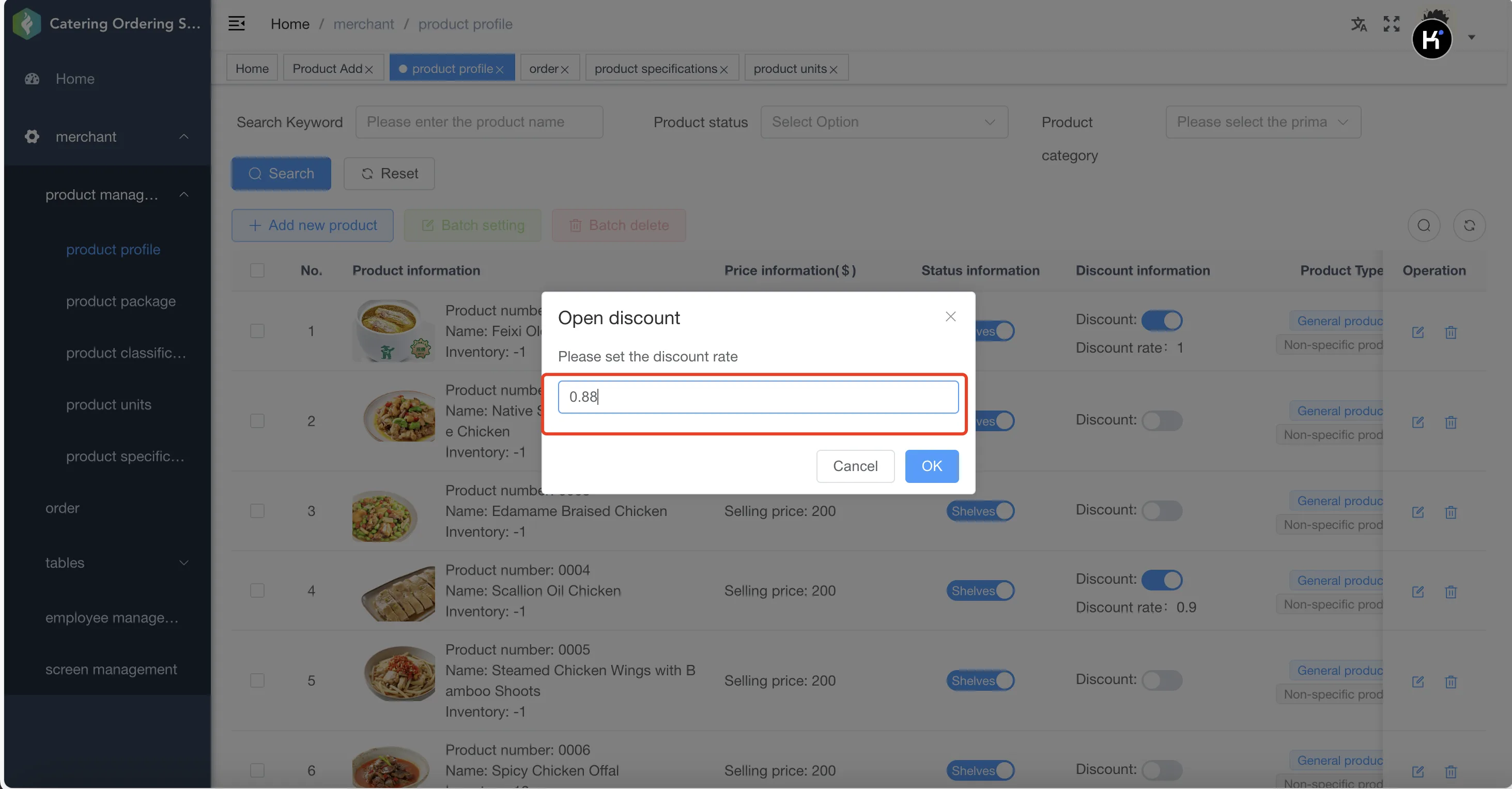Check the row 5 checkbox
The width and height of the screenshot is (1512, 789).
point(257,681)
